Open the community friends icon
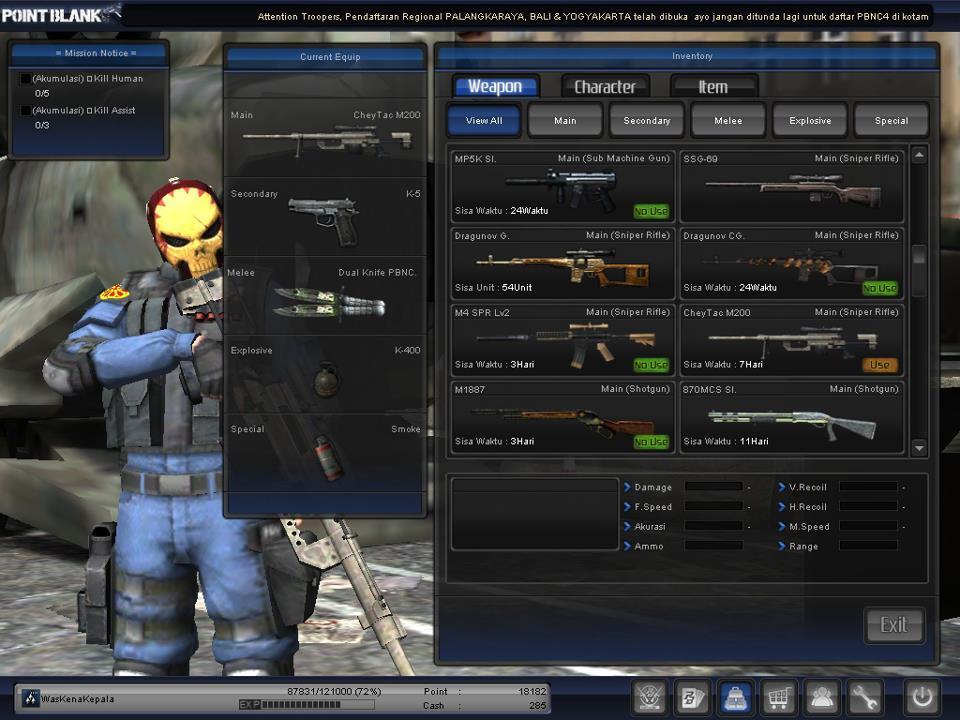This screenshot has width=960, height=720. click(822, 697)
